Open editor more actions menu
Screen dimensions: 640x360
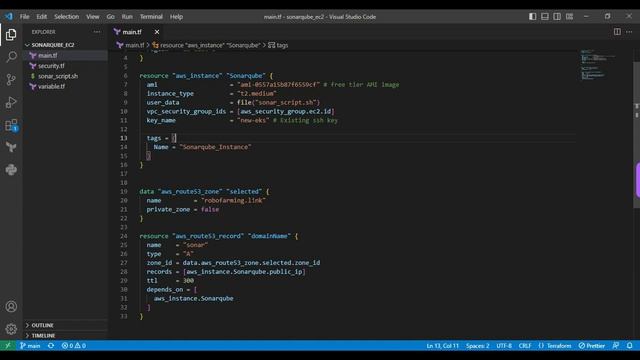[629, 32]
